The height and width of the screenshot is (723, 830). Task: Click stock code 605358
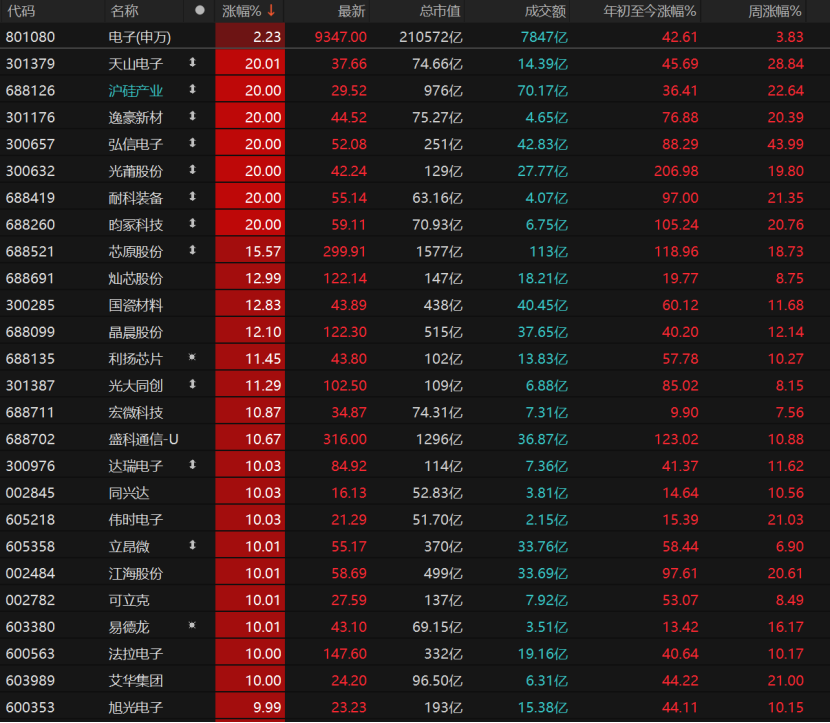pyautogui.click(x=30, y=547)
